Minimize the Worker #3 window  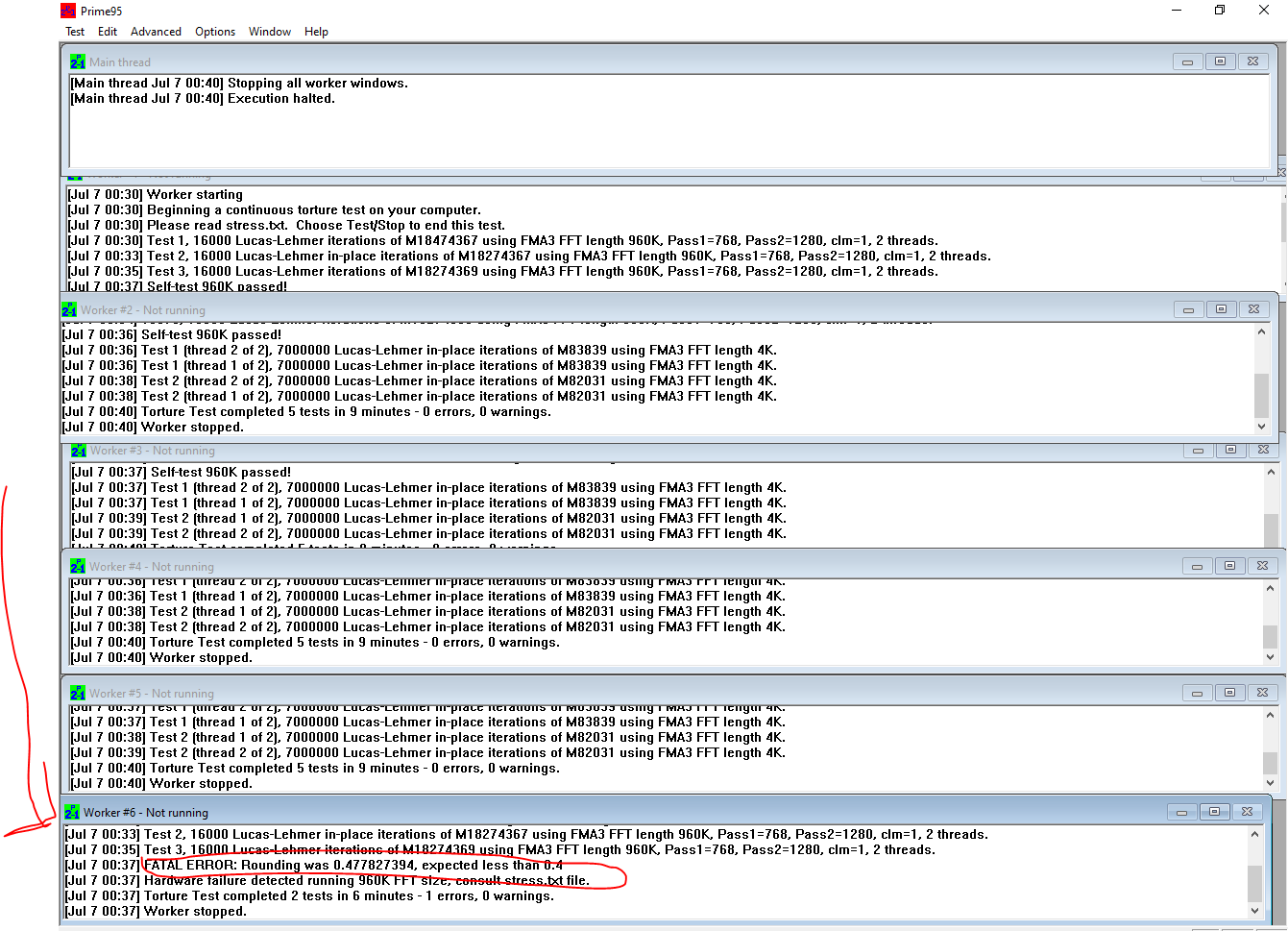tap(1198, 450)
